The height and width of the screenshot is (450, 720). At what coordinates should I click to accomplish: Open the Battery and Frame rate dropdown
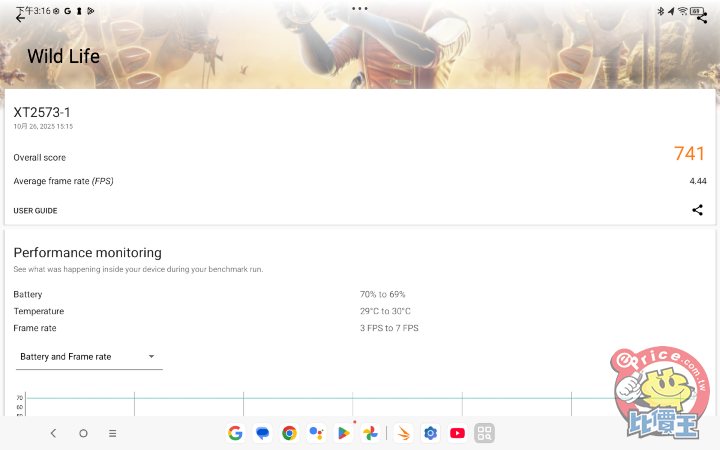[89, 357]
